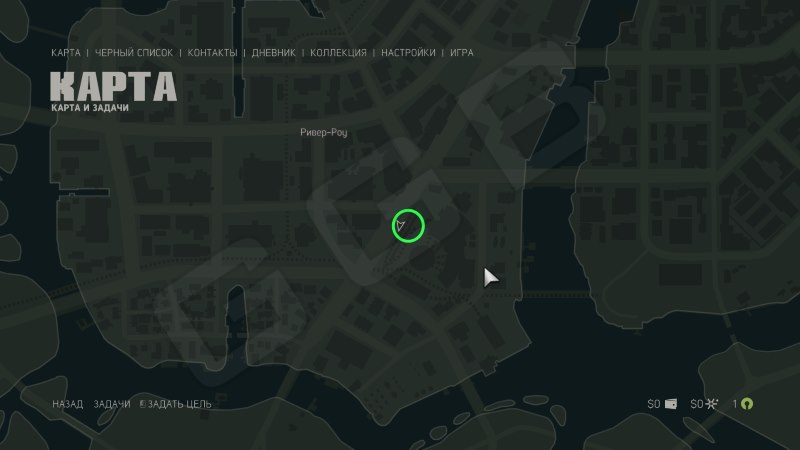Switch to the КОНТАКТЫ tab
The width and height of the screenshot is (800, 450).
(212, 53)
